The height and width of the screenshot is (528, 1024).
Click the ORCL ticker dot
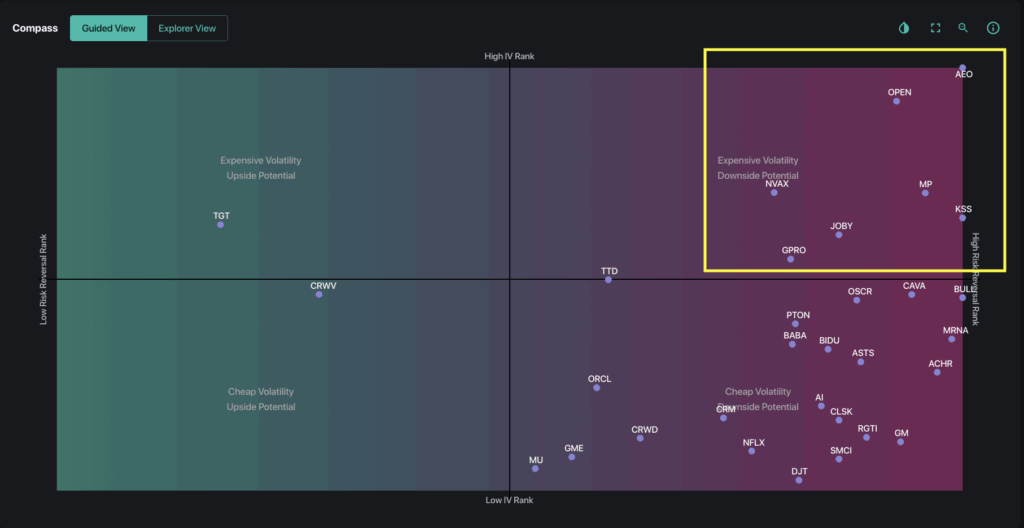[596, 388]
